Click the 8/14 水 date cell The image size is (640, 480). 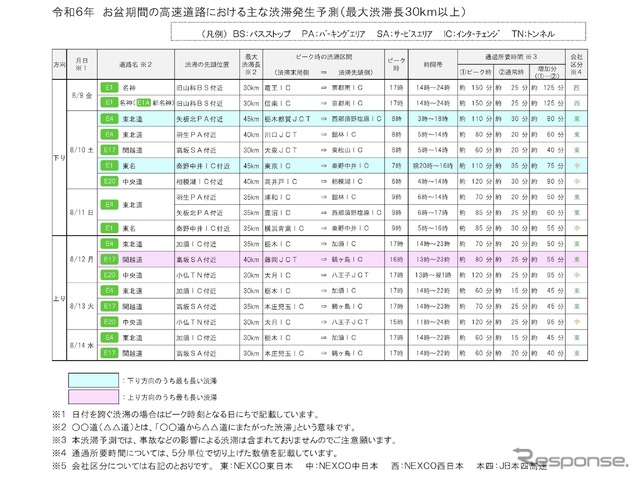click(x=82, y=345)
